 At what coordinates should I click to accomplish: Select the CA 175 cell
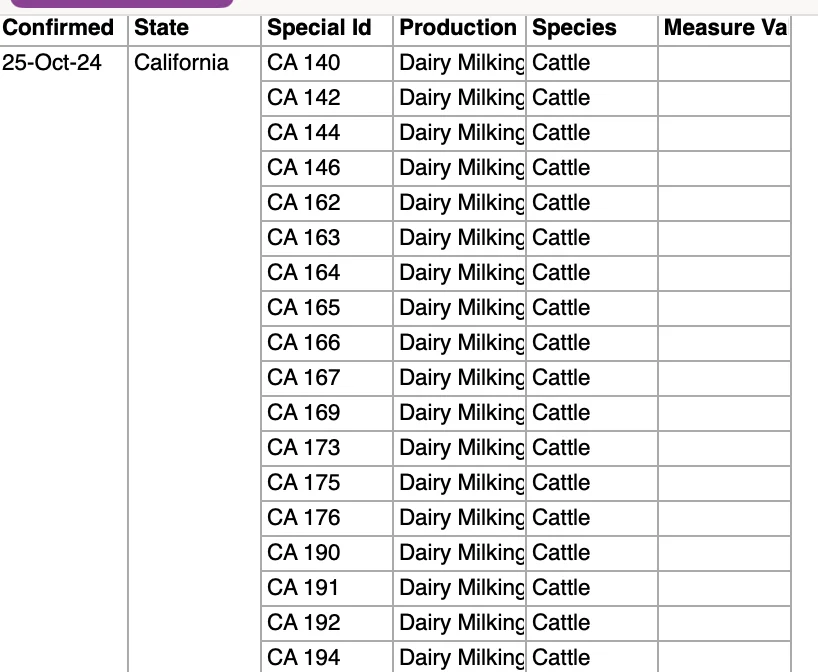(327, 483)
